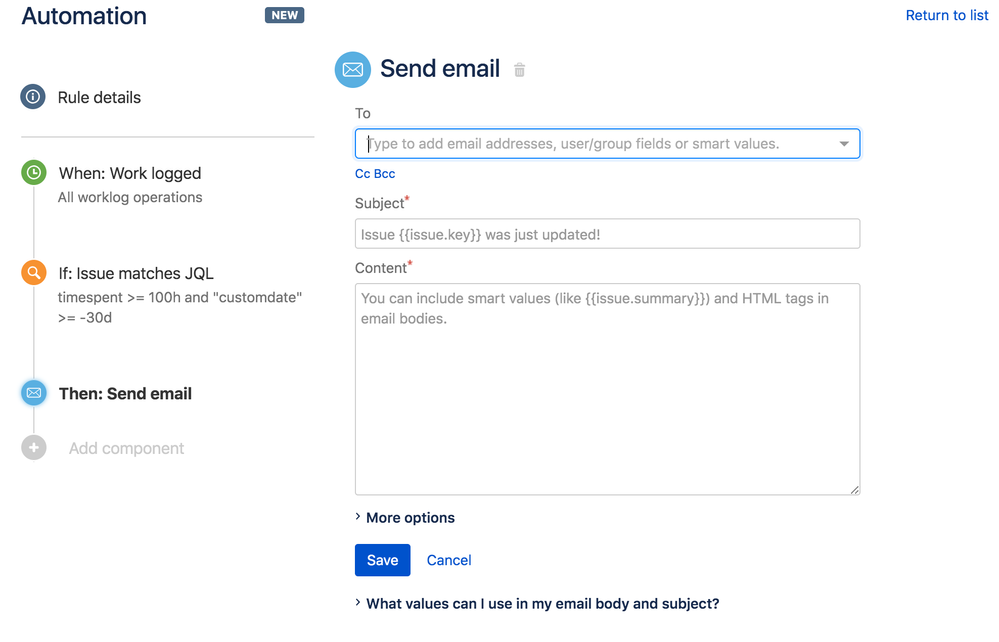Image resolution: width=999 pixels, height=642 pixels.
Task: Click the envelope icon on Then: Send email step
Action: pos(33,393)
